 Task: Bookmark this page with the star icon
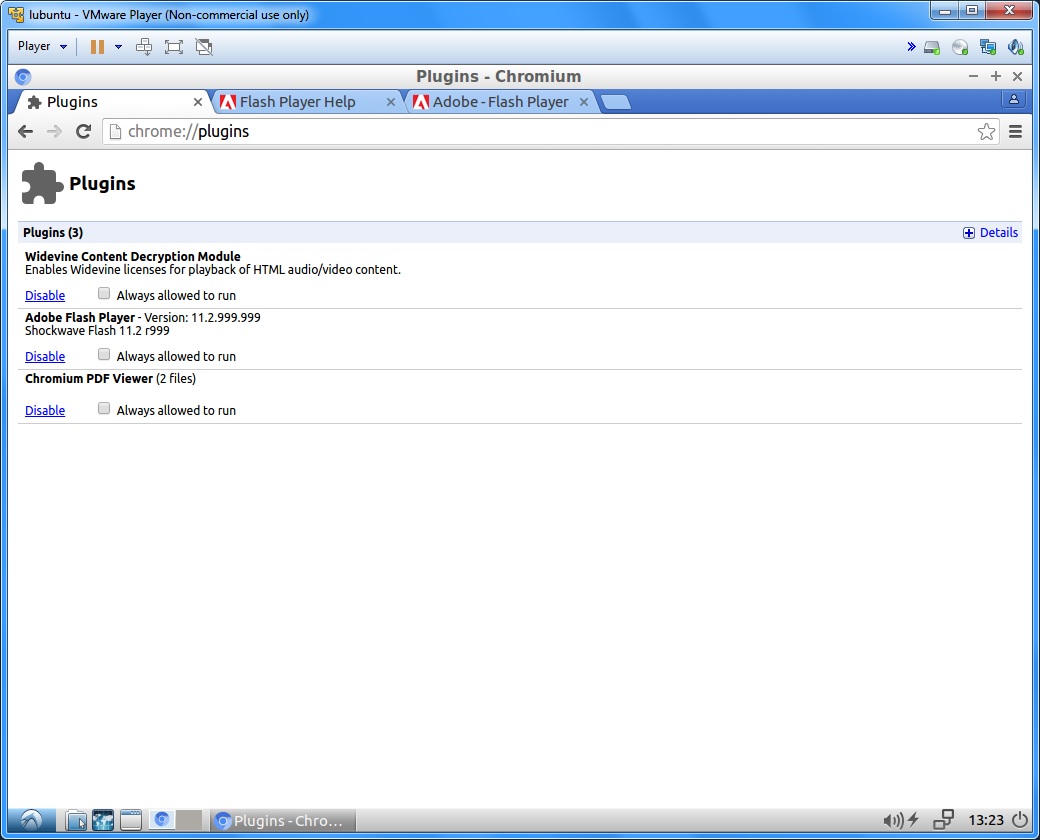pyautogui.click(x=986, y=131)
